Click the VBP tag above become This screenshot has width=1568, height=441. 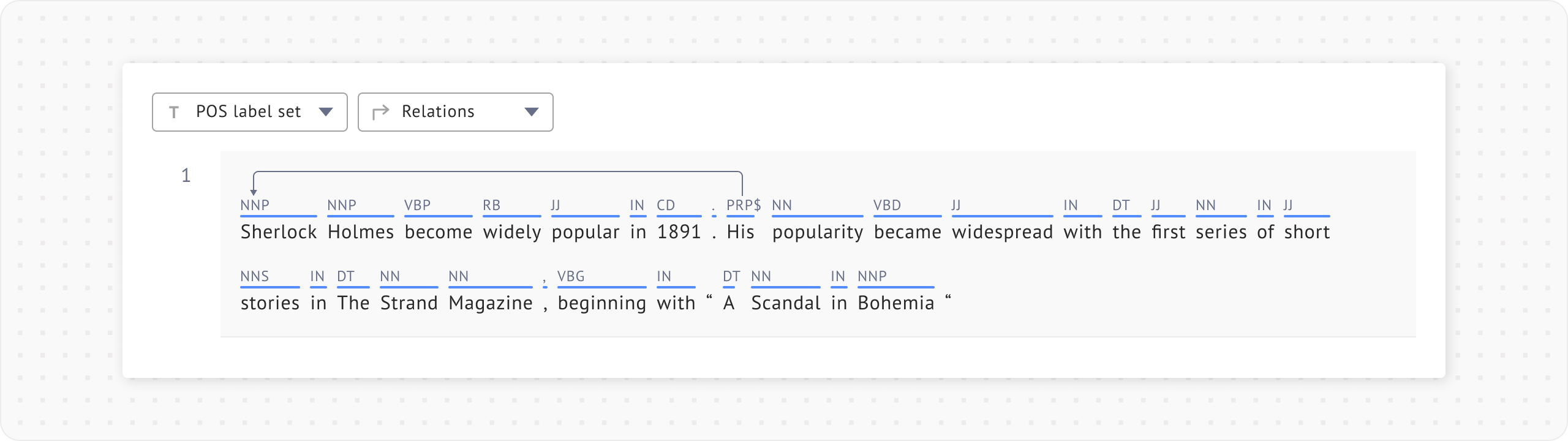point(418,205)
